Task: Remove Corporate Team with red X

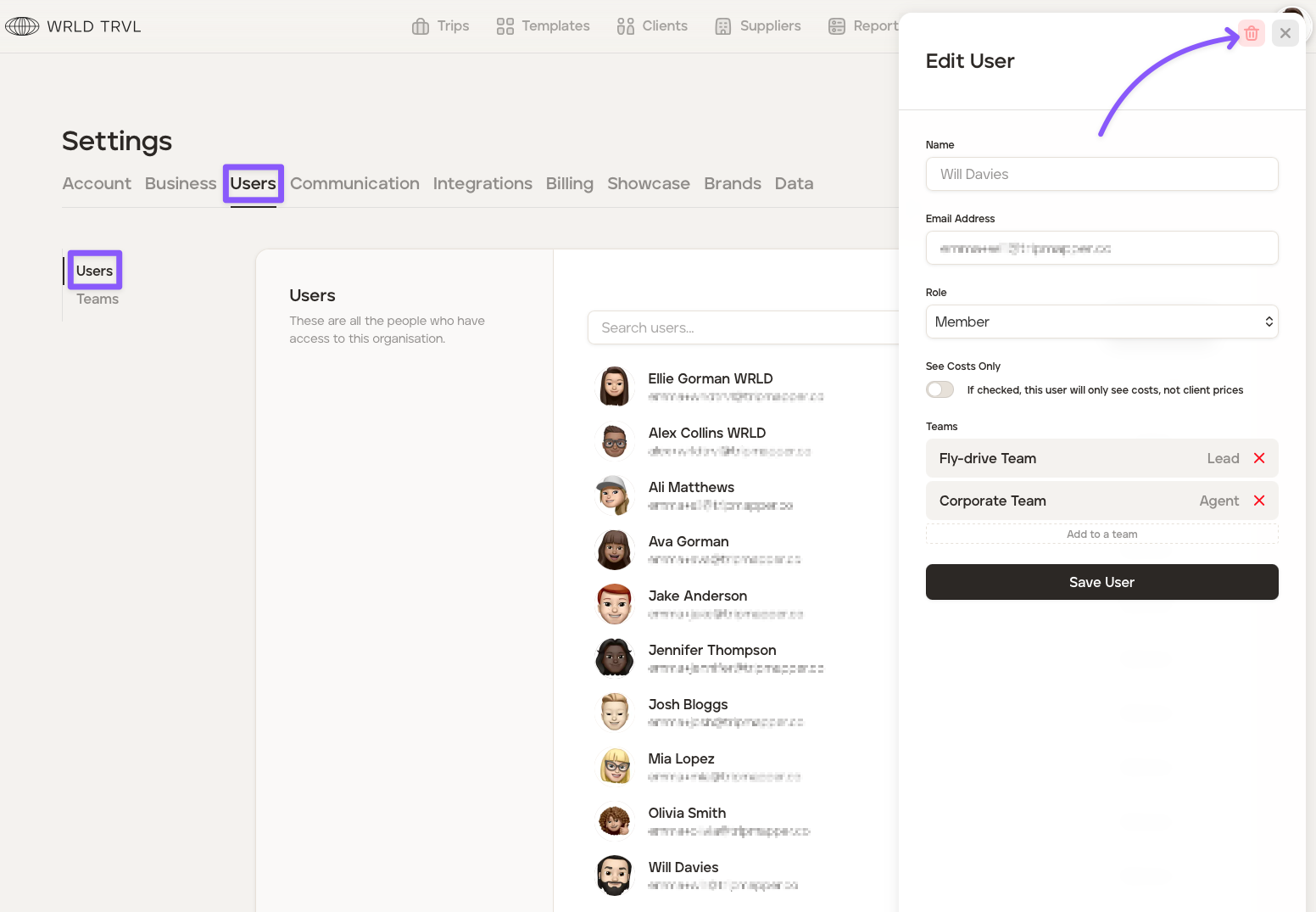Action: [1259, 501]
